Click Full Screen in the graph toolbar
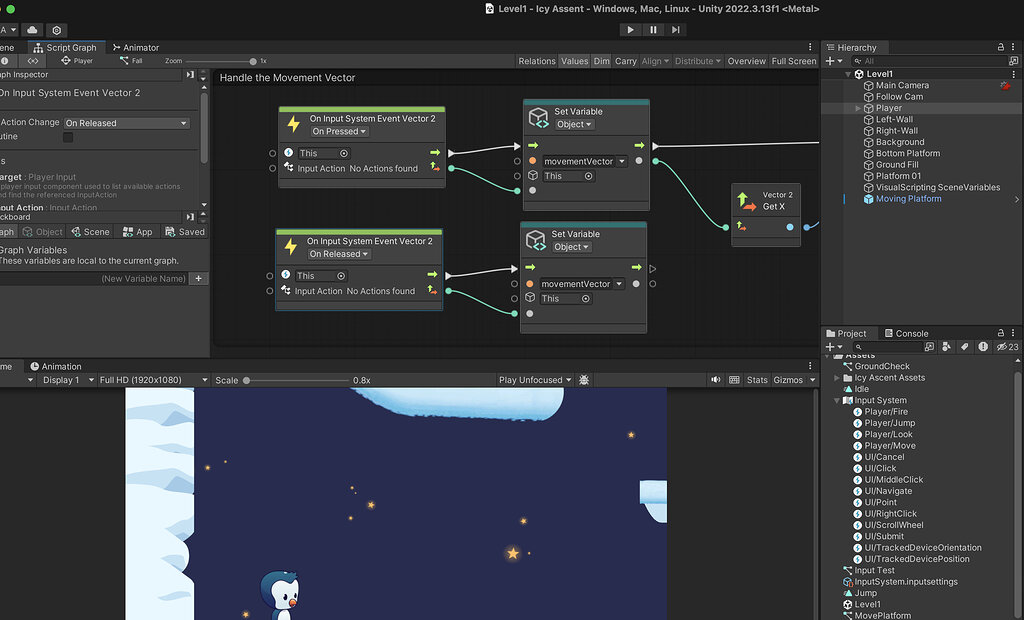 pos(793,61)
